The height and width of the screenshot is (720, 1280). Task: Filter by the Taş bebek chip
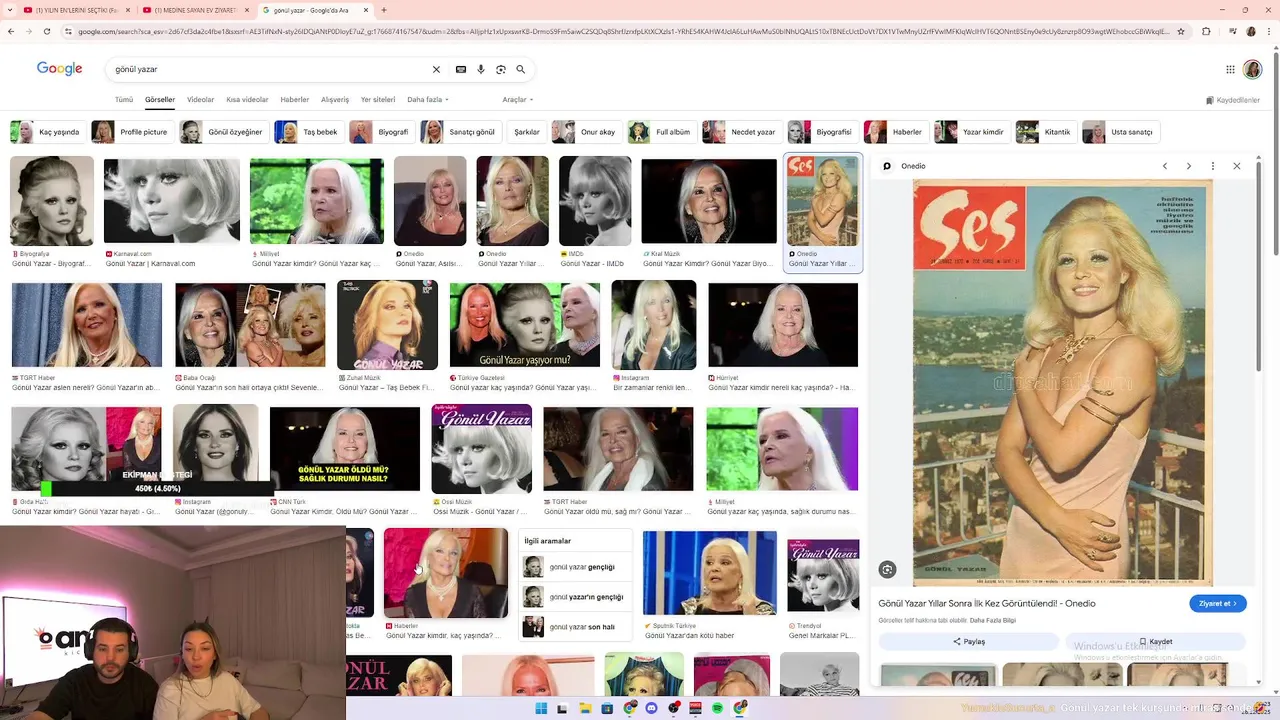point(309,132)
